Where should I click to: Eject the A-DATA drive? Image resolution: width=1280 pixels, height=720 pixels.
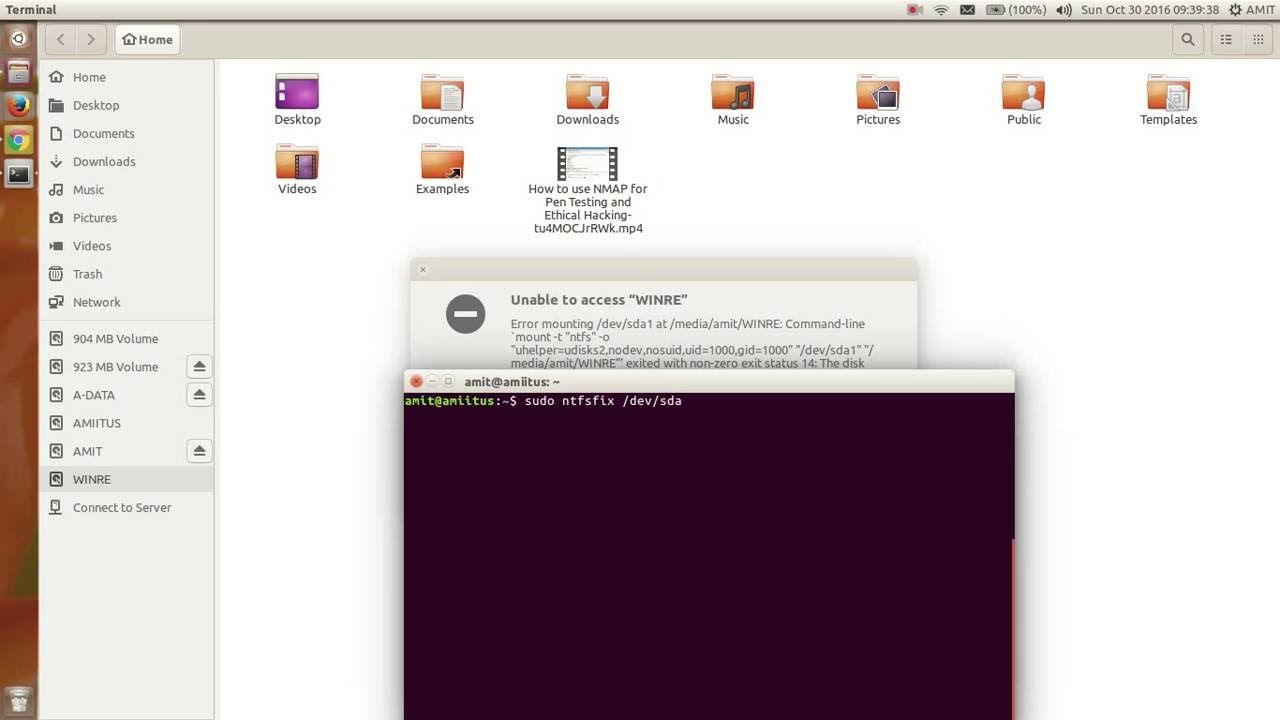tap(199, 395)
